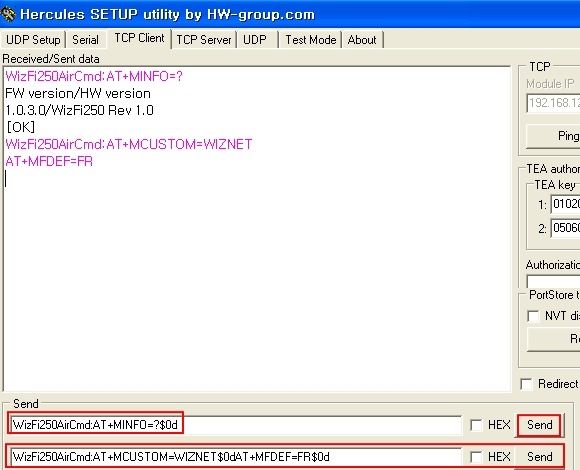Toggle the NVT disable checkbox
This screenshot has width=580, height=470.
click(x=533, y=316)
